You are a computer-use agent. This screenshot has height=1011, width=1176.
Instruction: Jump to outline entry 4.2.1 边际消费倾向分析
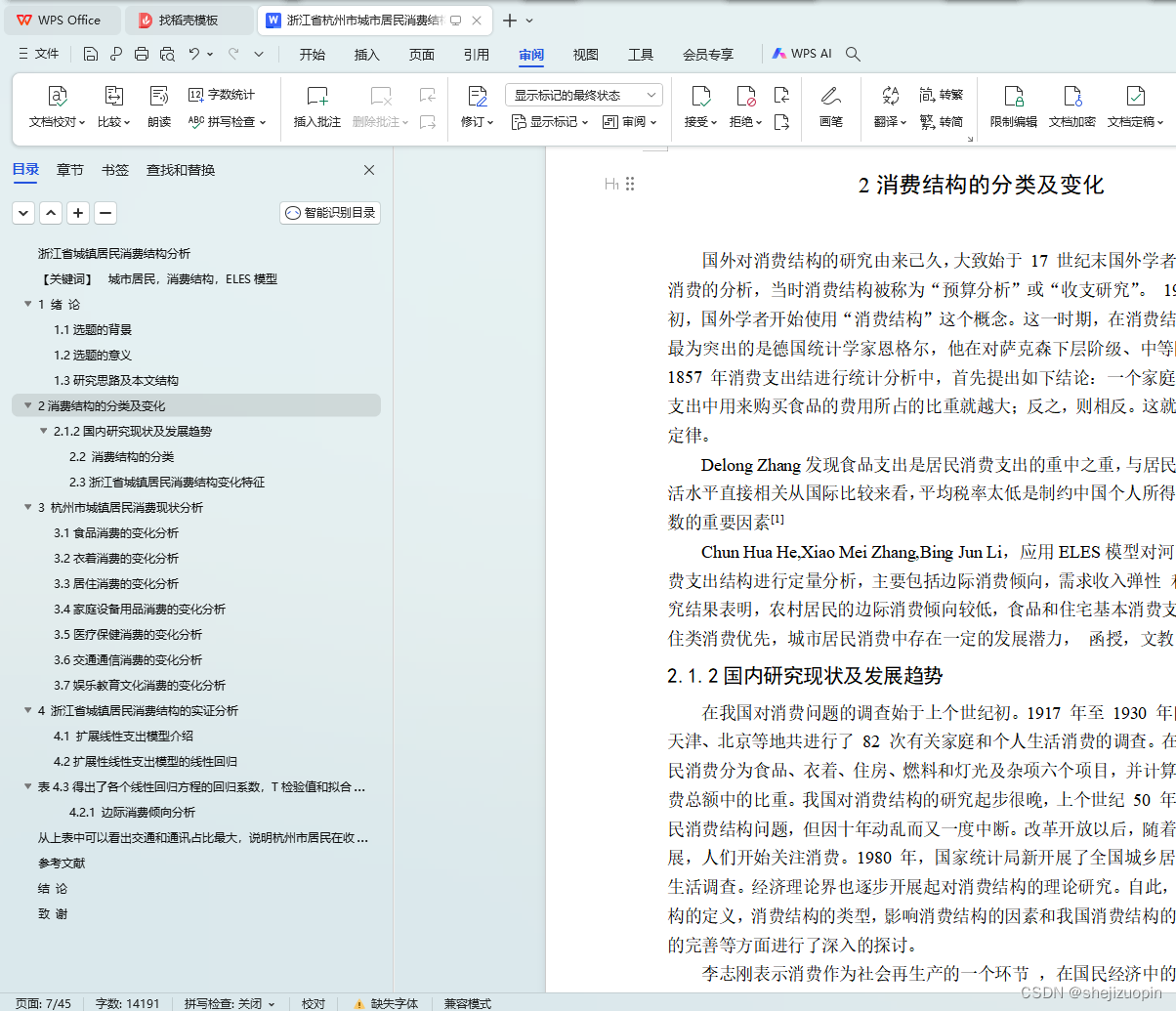coord(132,812)
